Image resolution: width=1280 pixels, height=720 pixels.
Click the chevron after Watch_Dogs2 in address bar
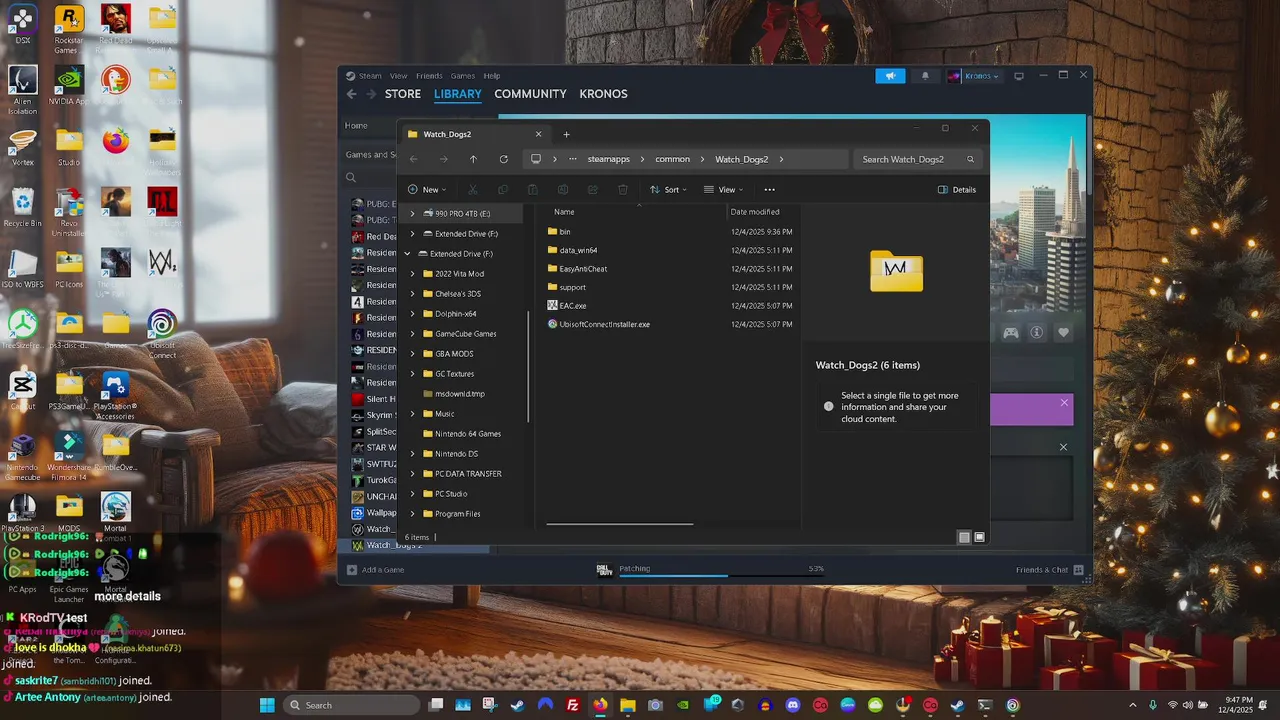tap(781, 159)
